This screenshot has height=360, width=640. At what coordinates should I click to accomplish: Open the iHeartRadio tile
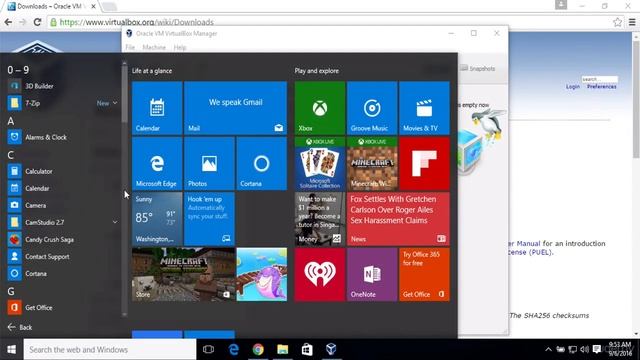pyautogui.click(x=320, y=275)
